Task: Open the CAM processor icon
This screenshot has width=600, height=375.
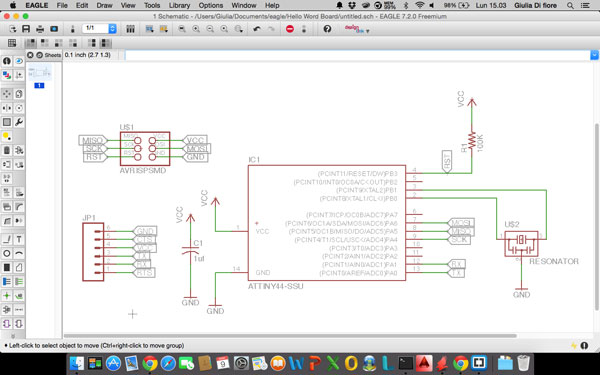Action: [54, 29]
